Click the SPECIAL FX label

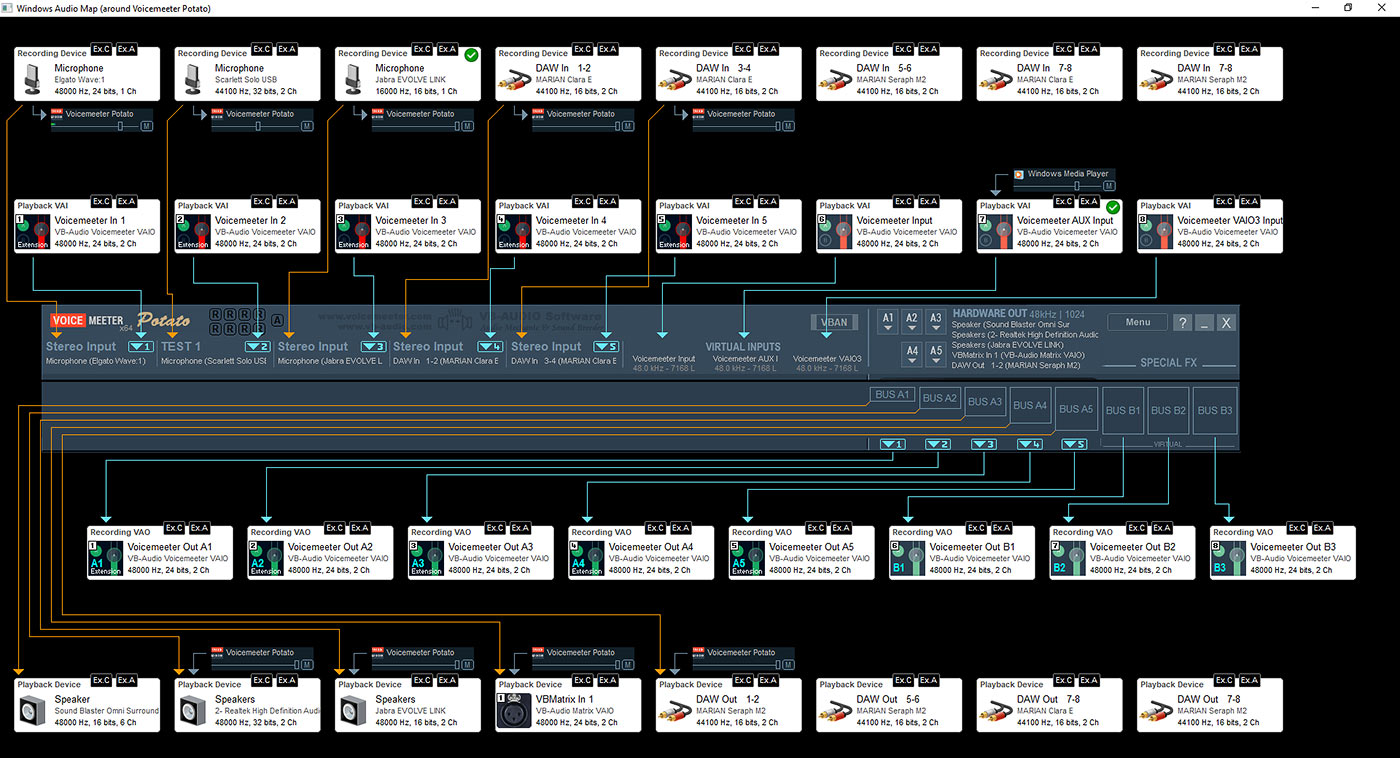pos(1168,362)
